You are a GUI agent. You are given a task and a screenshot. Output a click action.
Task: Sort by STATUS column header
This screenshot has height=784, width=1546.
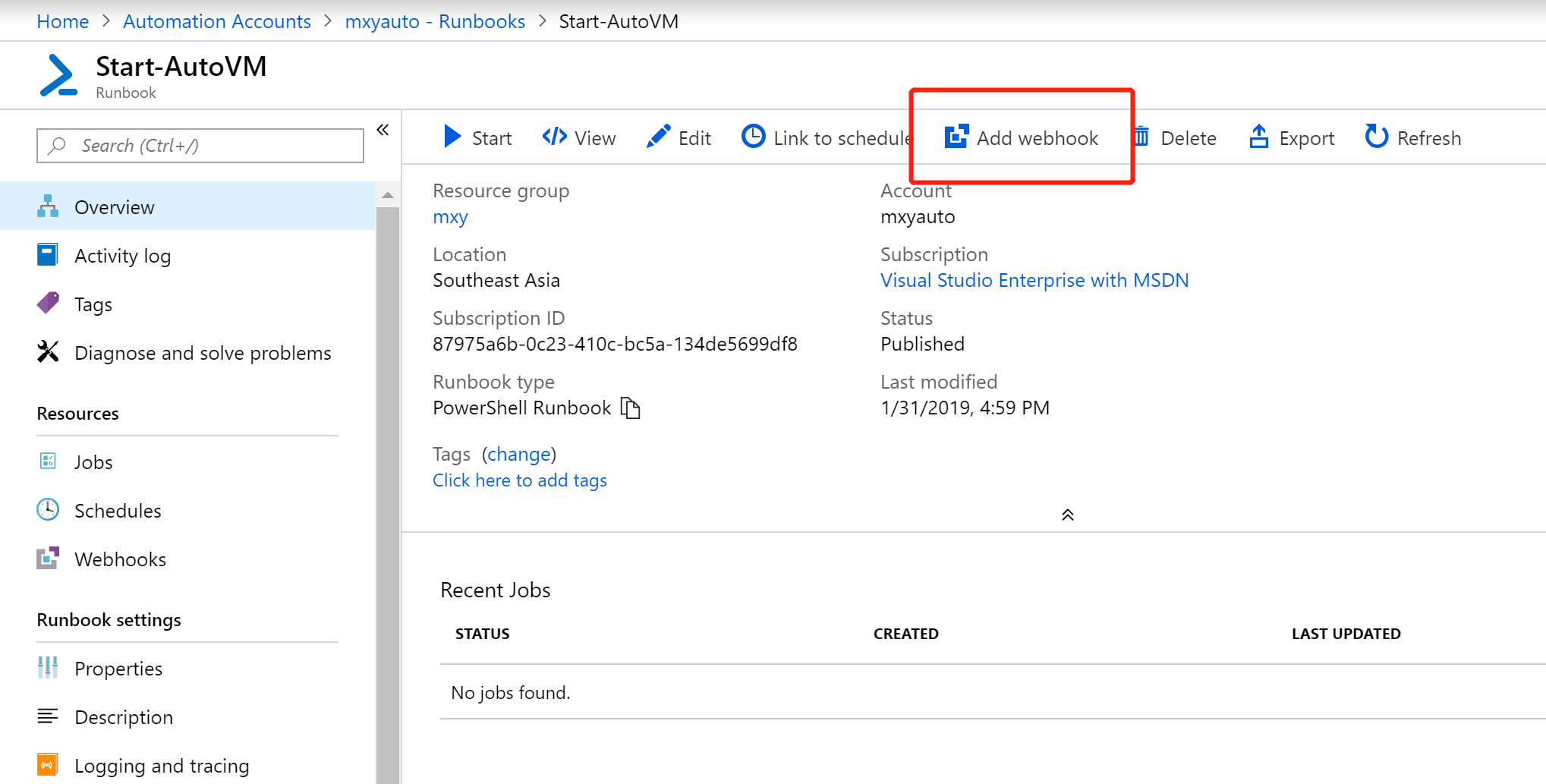tap(483, 634)
